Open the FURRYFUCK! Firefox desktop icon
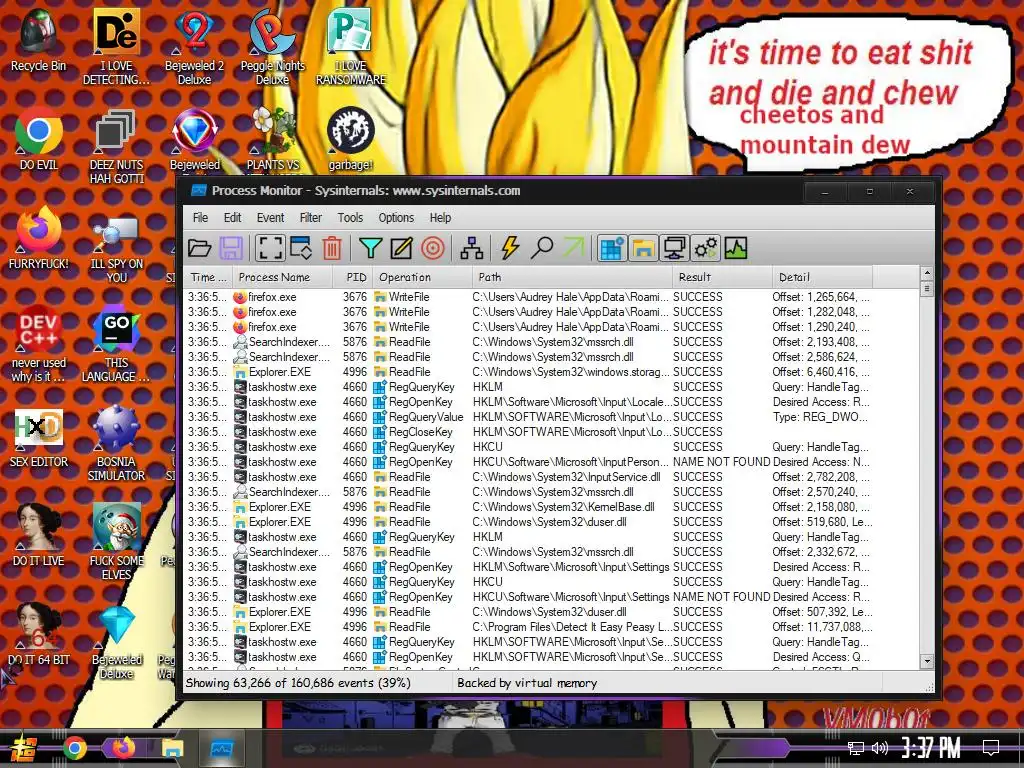 click(39, 238)
